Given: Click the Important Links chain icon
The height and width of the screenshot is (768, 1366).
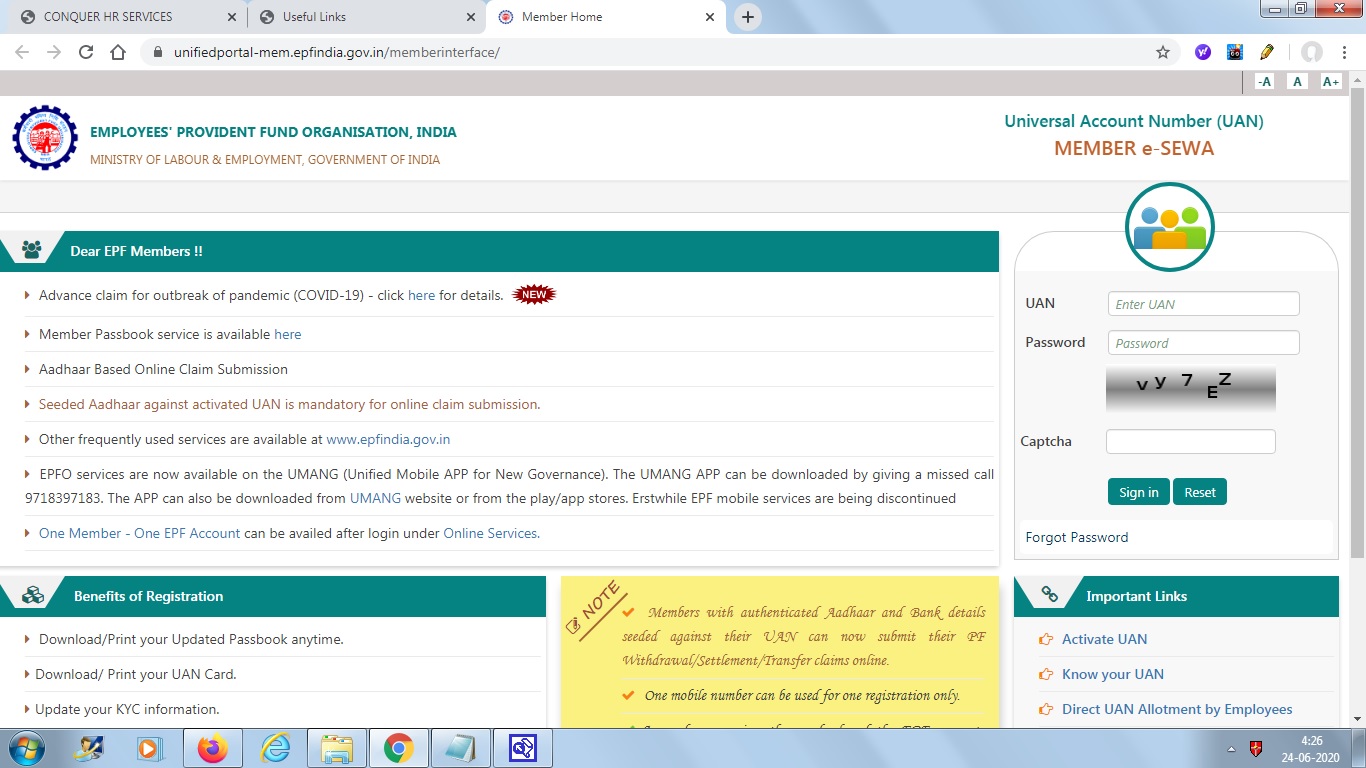Looking at the screenshot, I should tap(1050, 595).
